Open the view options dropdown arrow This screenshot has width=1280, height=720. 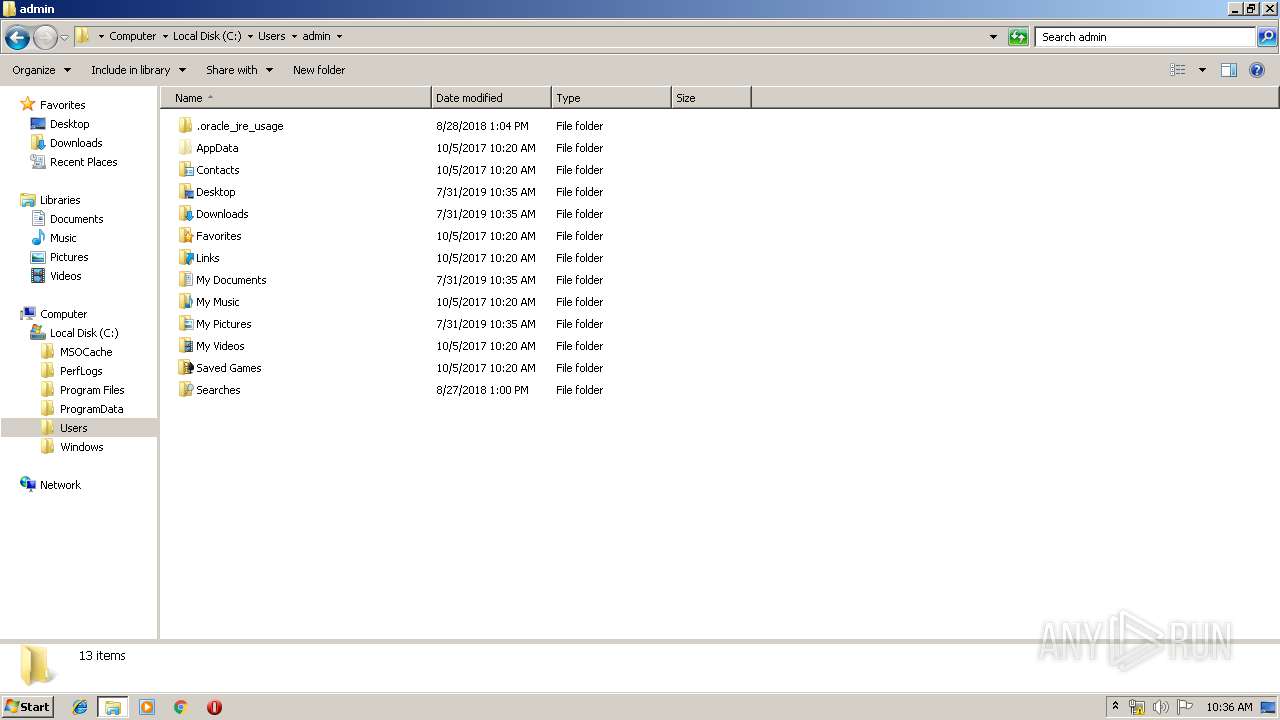[x=1202, y=70]
